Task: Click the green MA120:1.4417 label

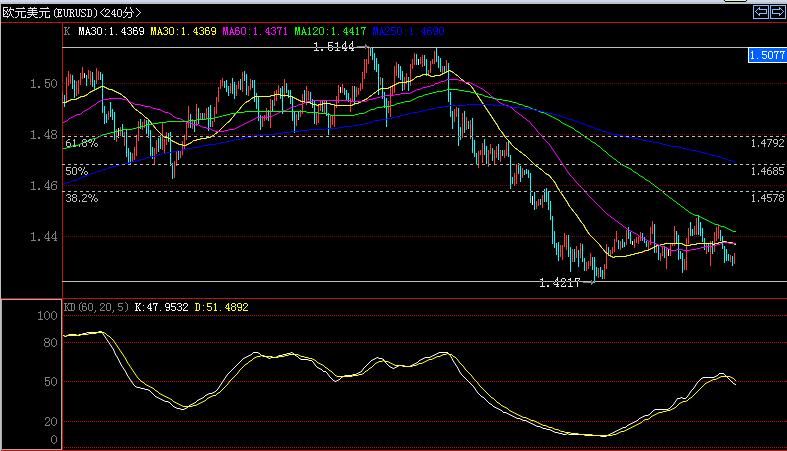Action: tap(330, 31)
